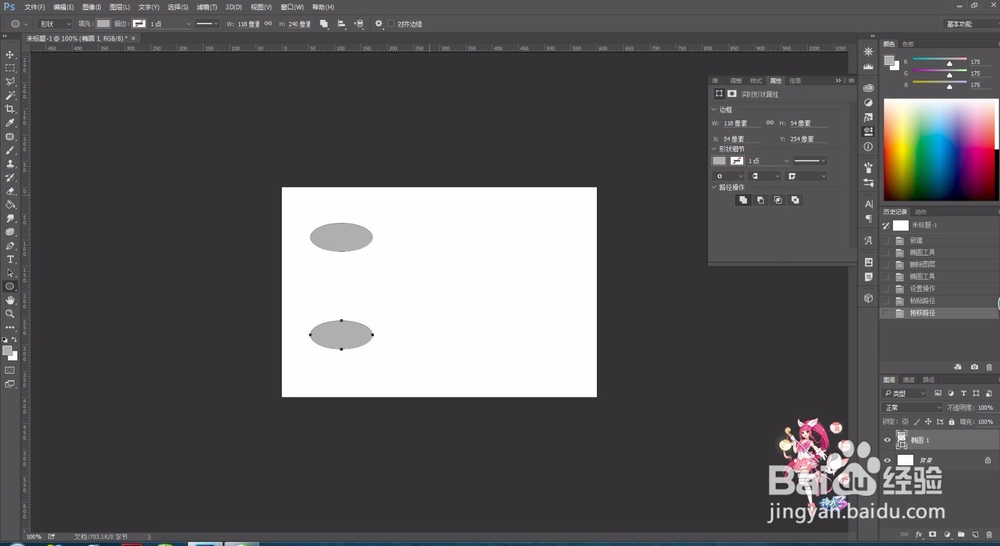Open the 3D cube panel icon

(x=868, y=298)
